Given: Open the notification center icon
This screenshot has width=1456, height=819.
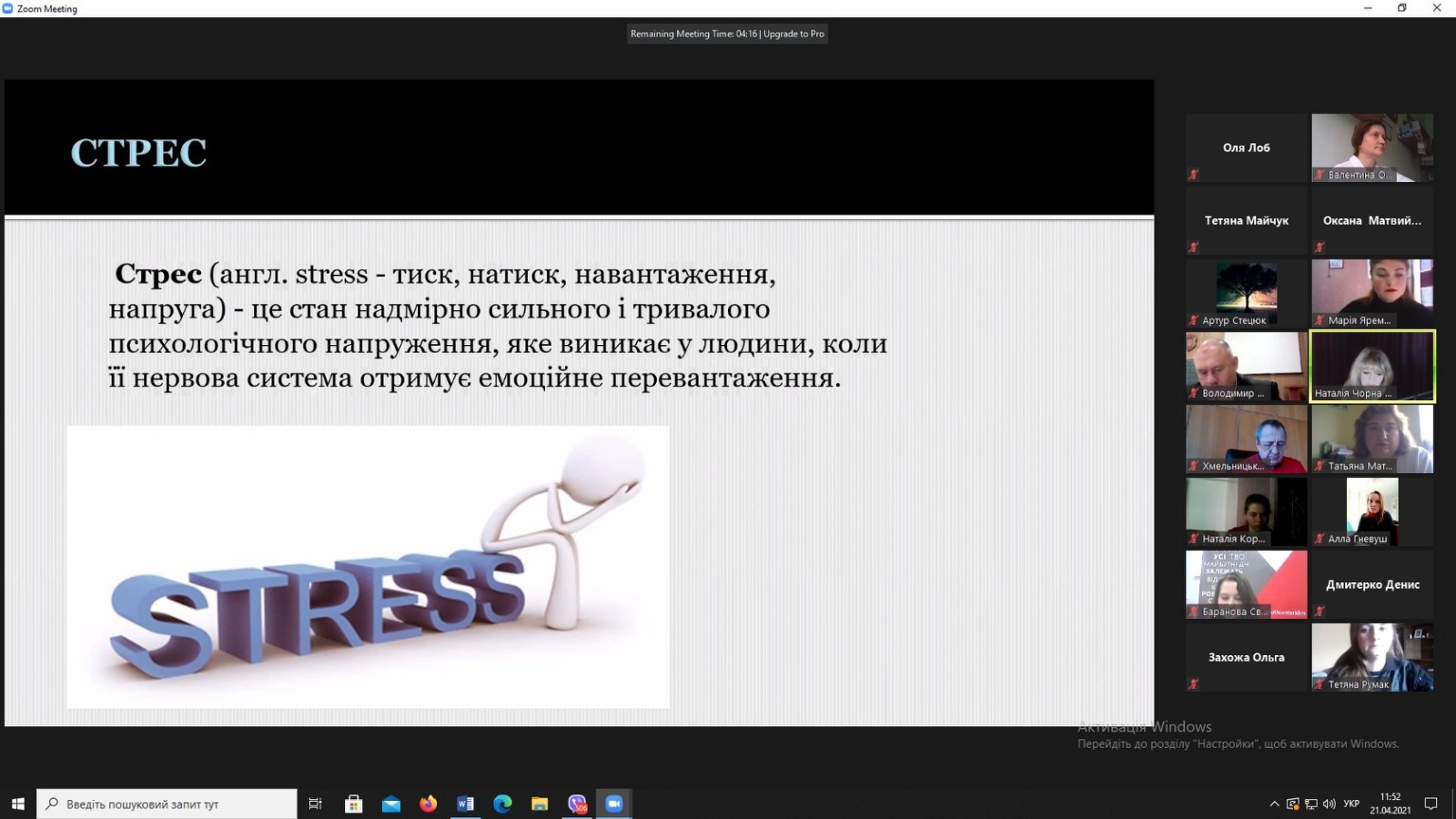Looking at the screenshot, I should pyautogui.click(x=1431, y=804).
